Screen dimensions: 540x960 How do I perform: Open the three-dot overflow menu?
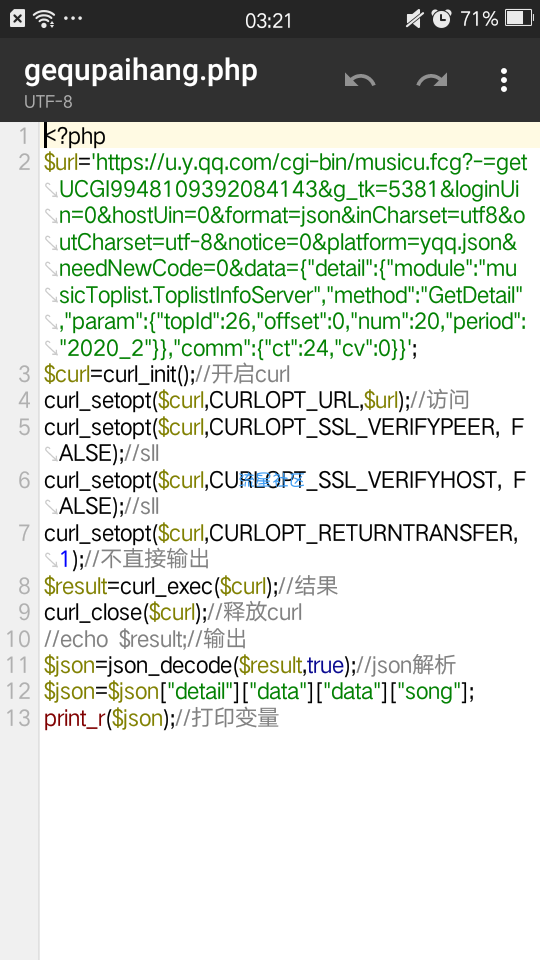click(x=503, y=80)
